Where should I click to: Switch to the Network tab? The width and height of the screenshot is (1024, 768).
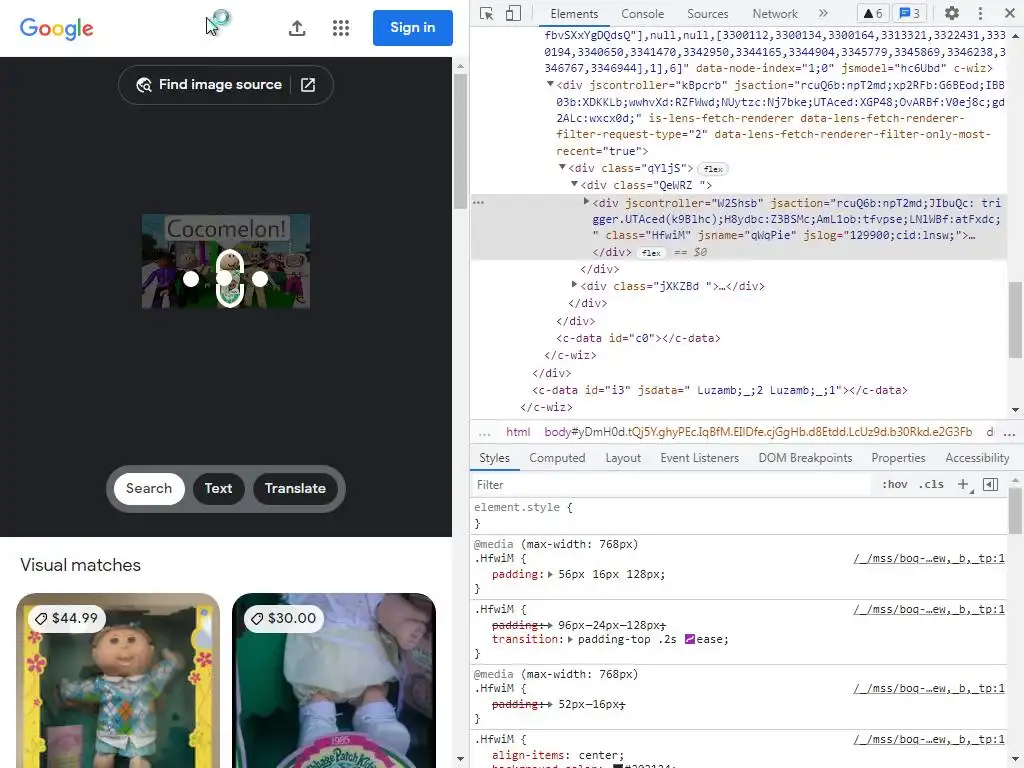(775, 14)
